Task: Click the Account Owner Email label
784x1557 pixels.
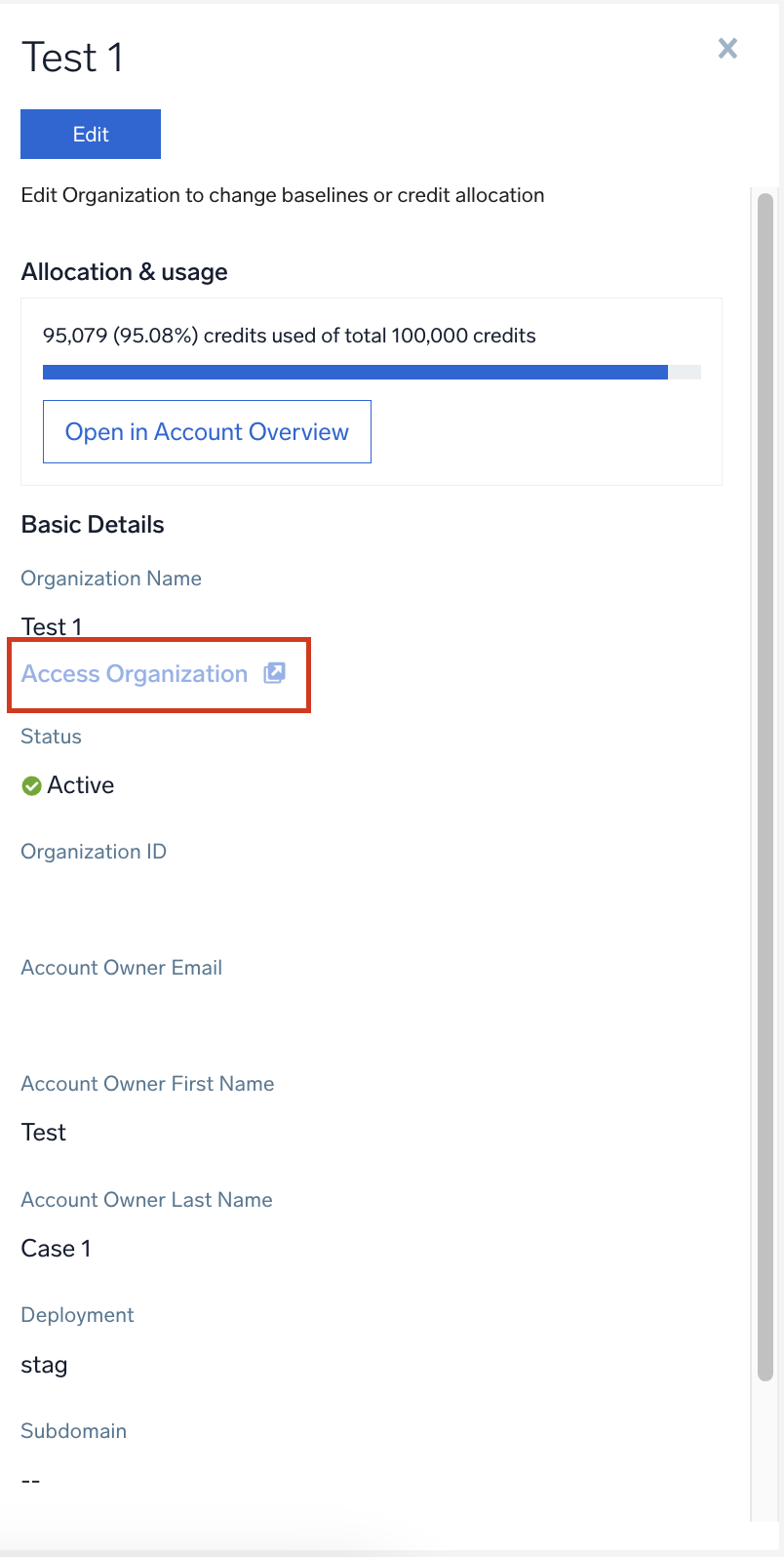Action: coord(122,968)
